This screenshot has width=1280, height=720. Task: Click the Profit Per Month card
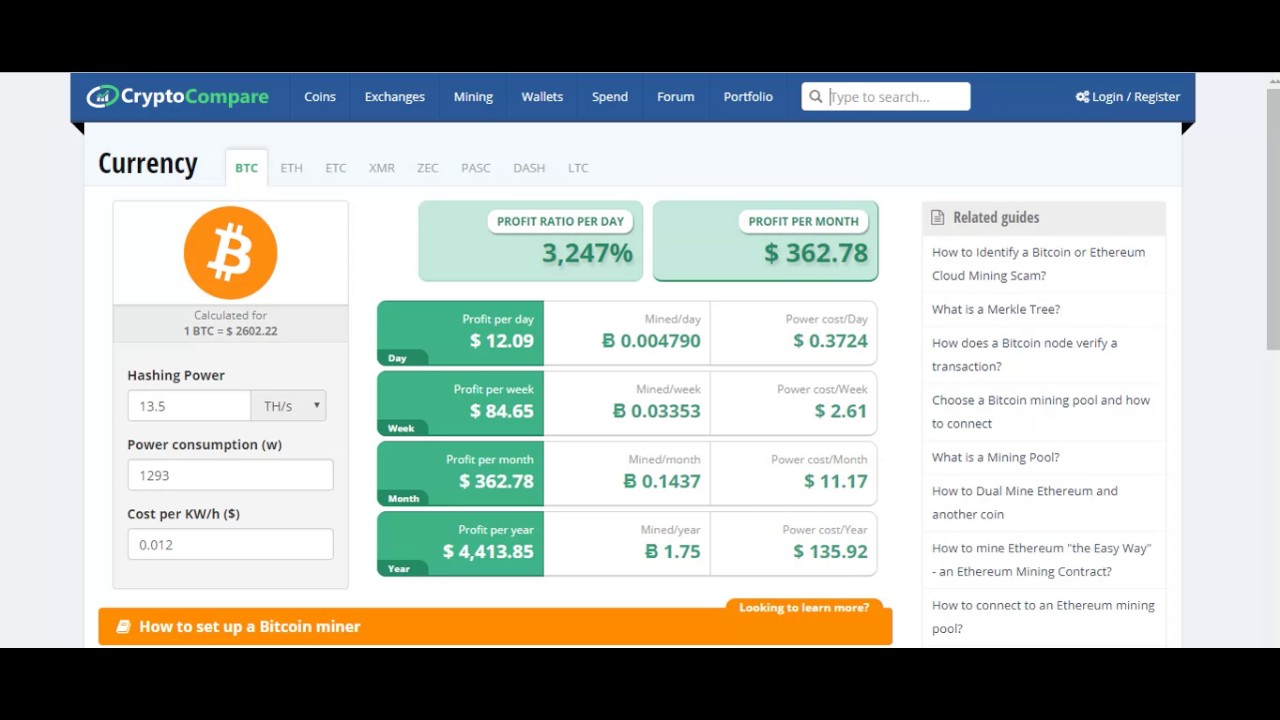pos(765,241)
